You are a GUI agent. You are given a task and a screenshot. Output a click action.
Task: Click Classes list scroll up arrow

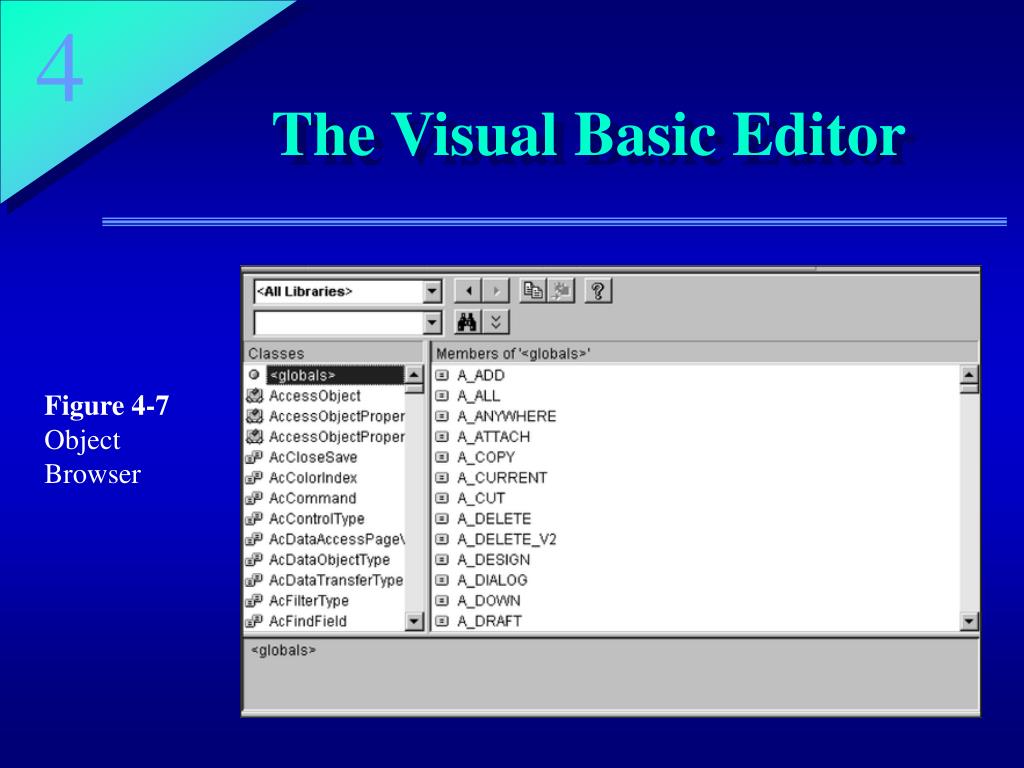415,375
